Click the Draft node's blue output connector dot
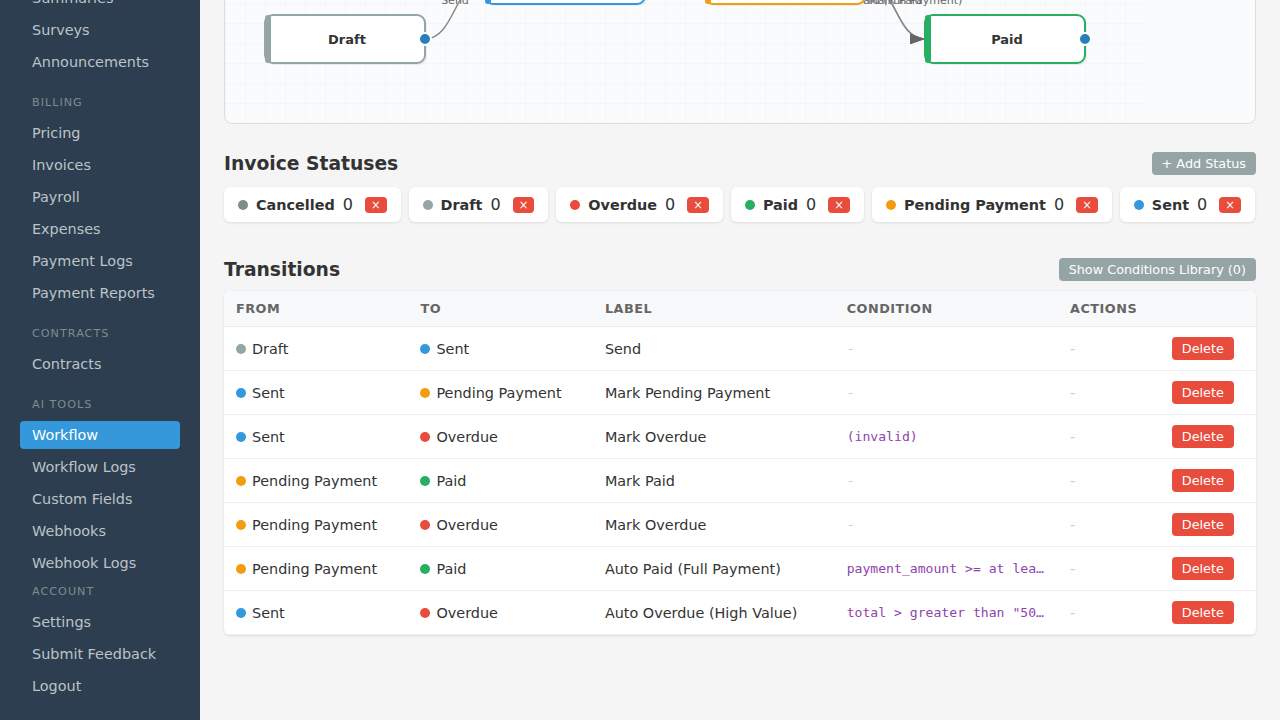1280x720 pixels. [x=425, y=39]
